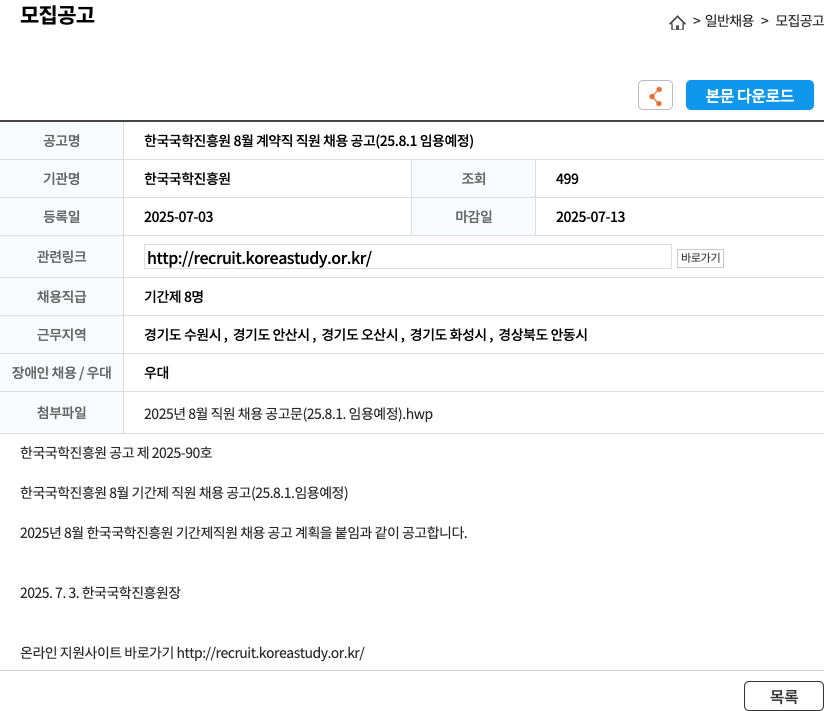The width and height of the screenshot is (824, 711).
Task: Click the 첨부파일 row label
Action: tap(61, 413)
